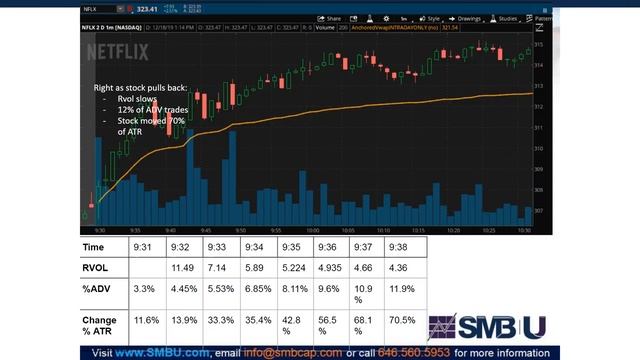Click the flask studies icon next to gear

pos(370,19)
